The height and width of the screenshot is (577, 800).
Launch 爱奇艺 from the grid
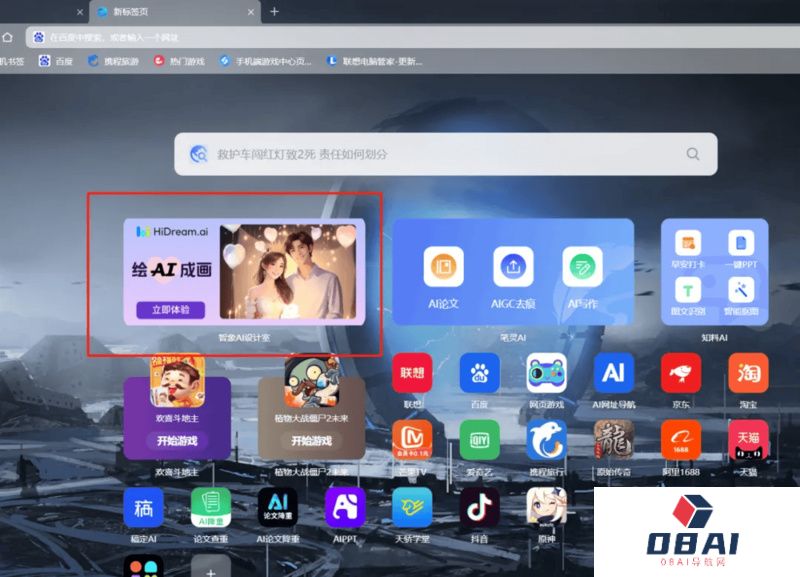point(479,440)
